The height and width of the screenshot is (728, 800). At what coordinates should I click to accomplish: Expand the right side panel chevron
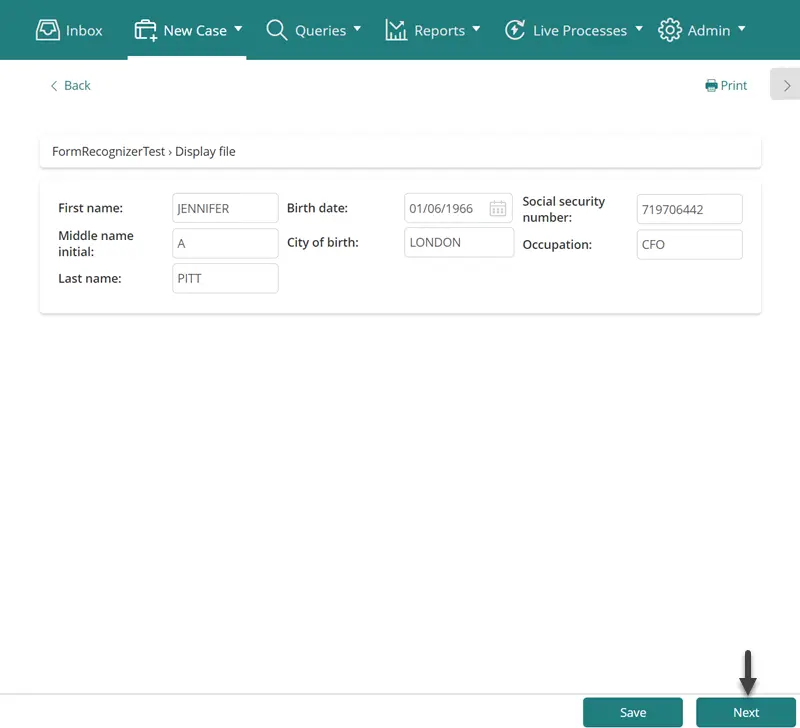(x=786, y=85)
